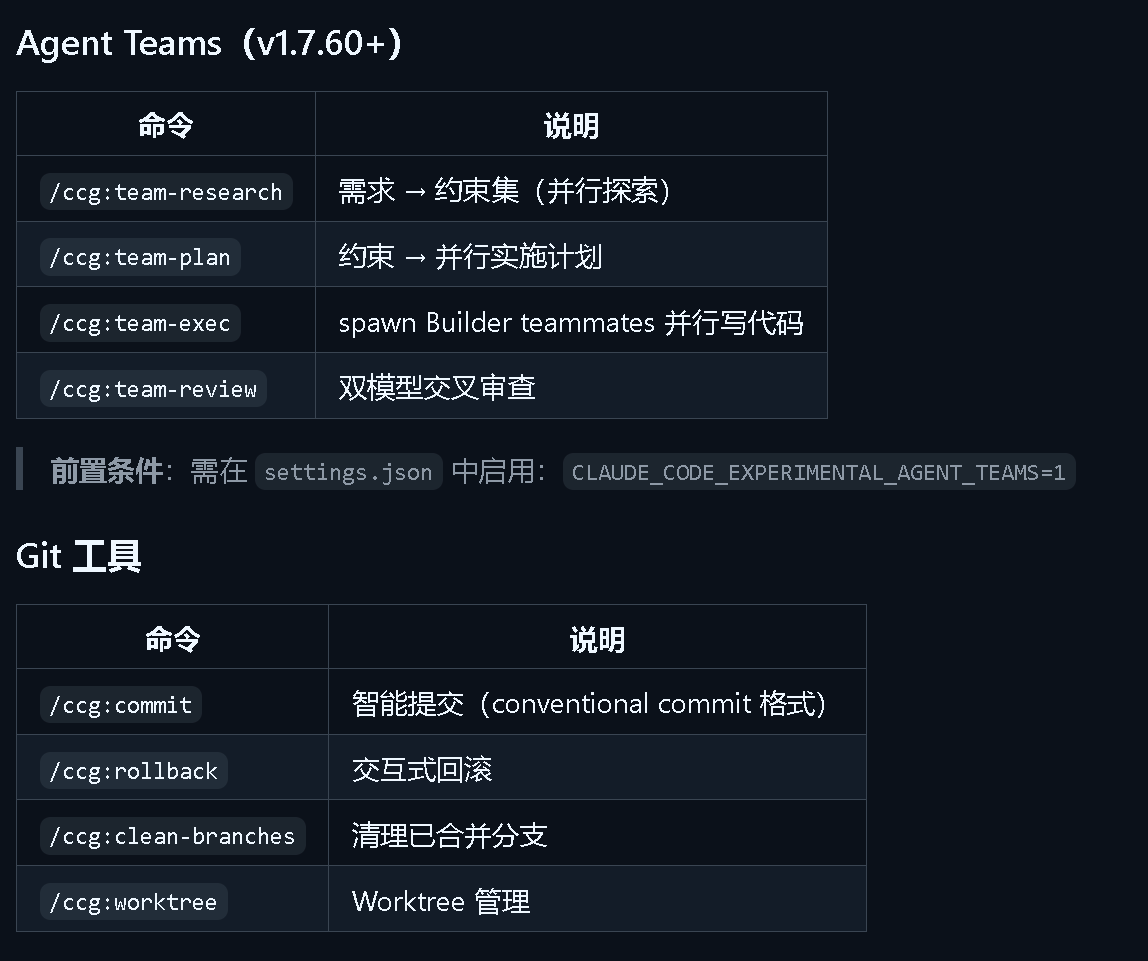This screenshot has width=1148, height=961.
Task: Select the Worktree 管理 description text
Action: tap(441, 902)
